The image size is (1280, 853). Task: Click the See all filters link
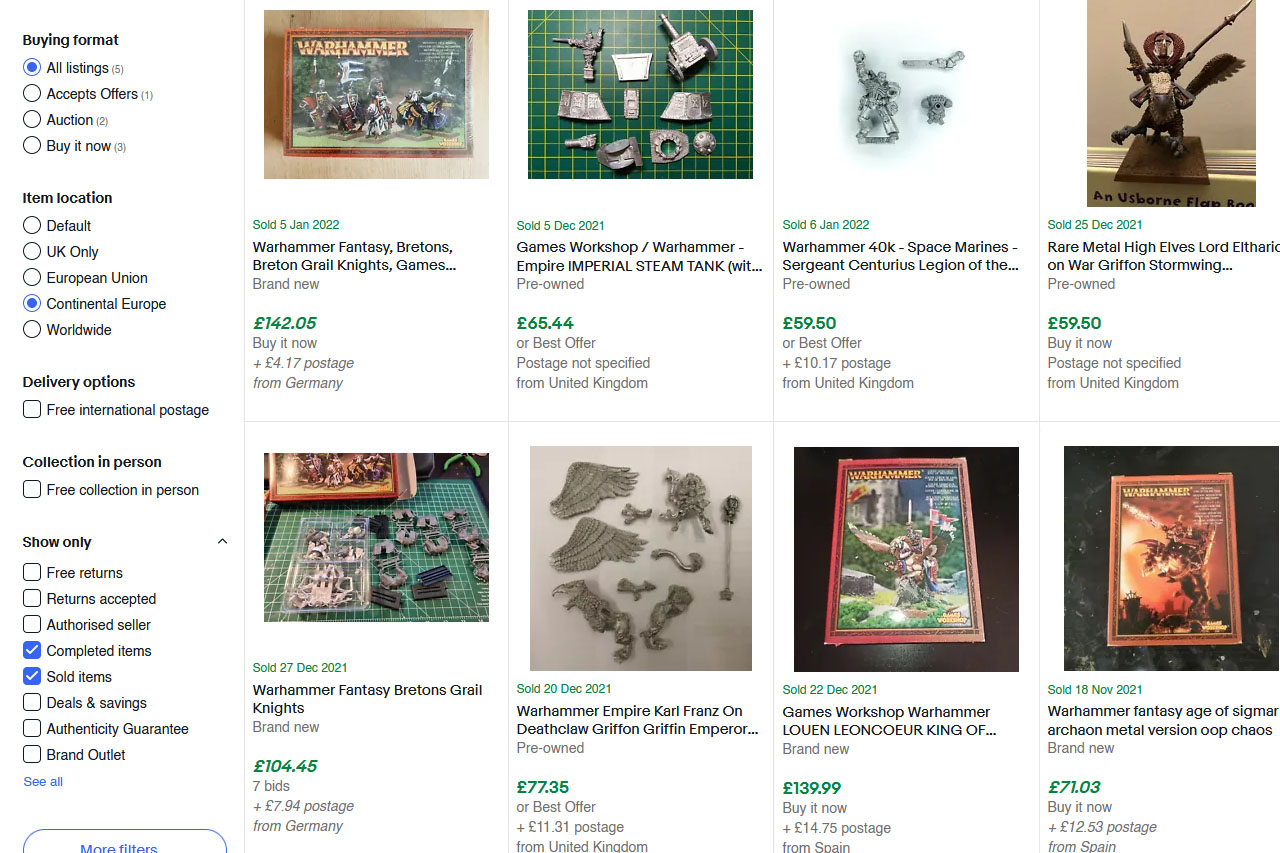pyautogui.click(x=43, y=782)
